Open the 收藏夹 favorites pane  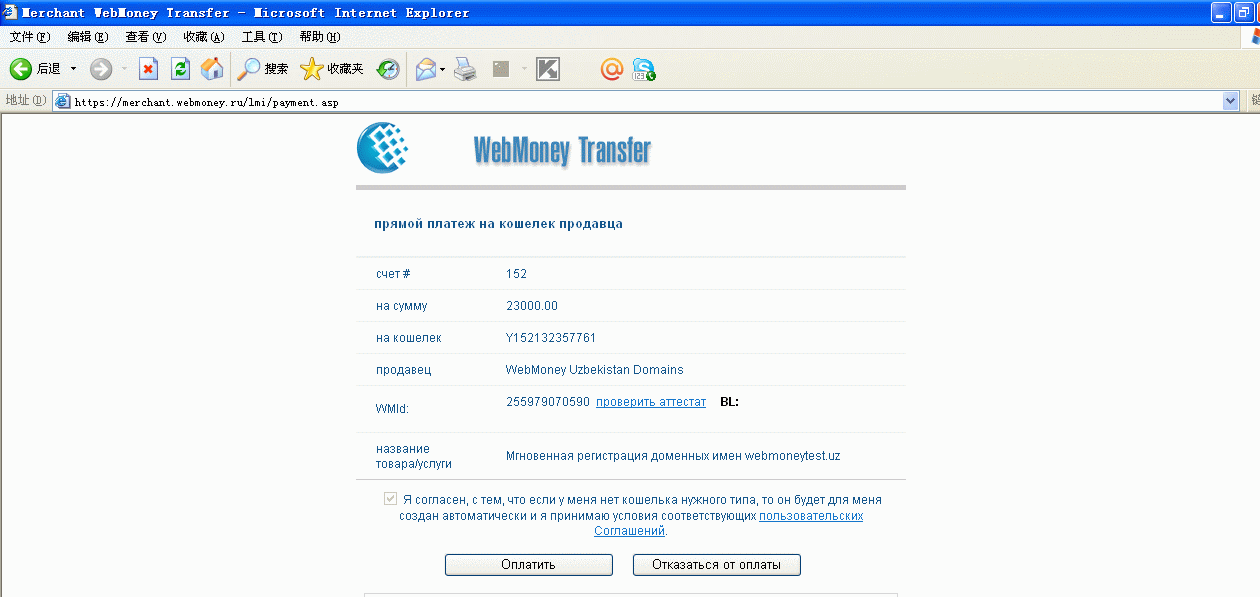pyautogui.click(x=332, y=69)
